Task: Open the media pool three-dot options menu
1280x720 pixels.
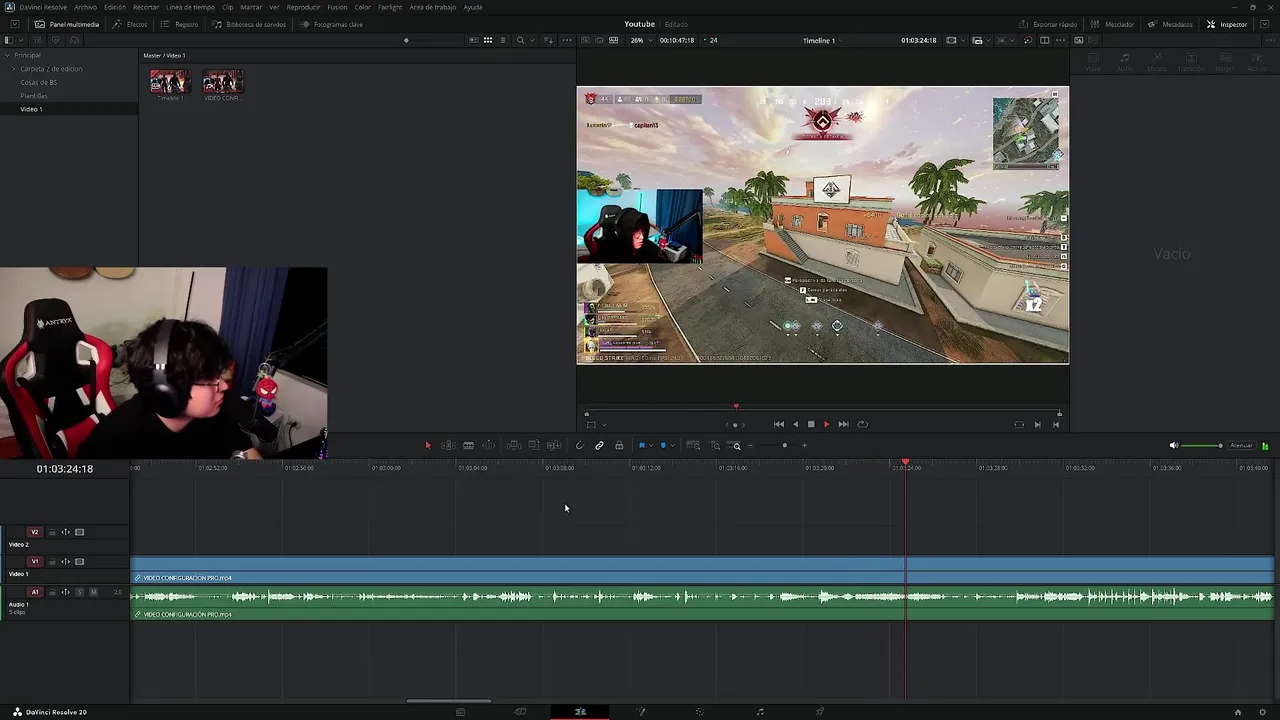Action: click(567, 40)
